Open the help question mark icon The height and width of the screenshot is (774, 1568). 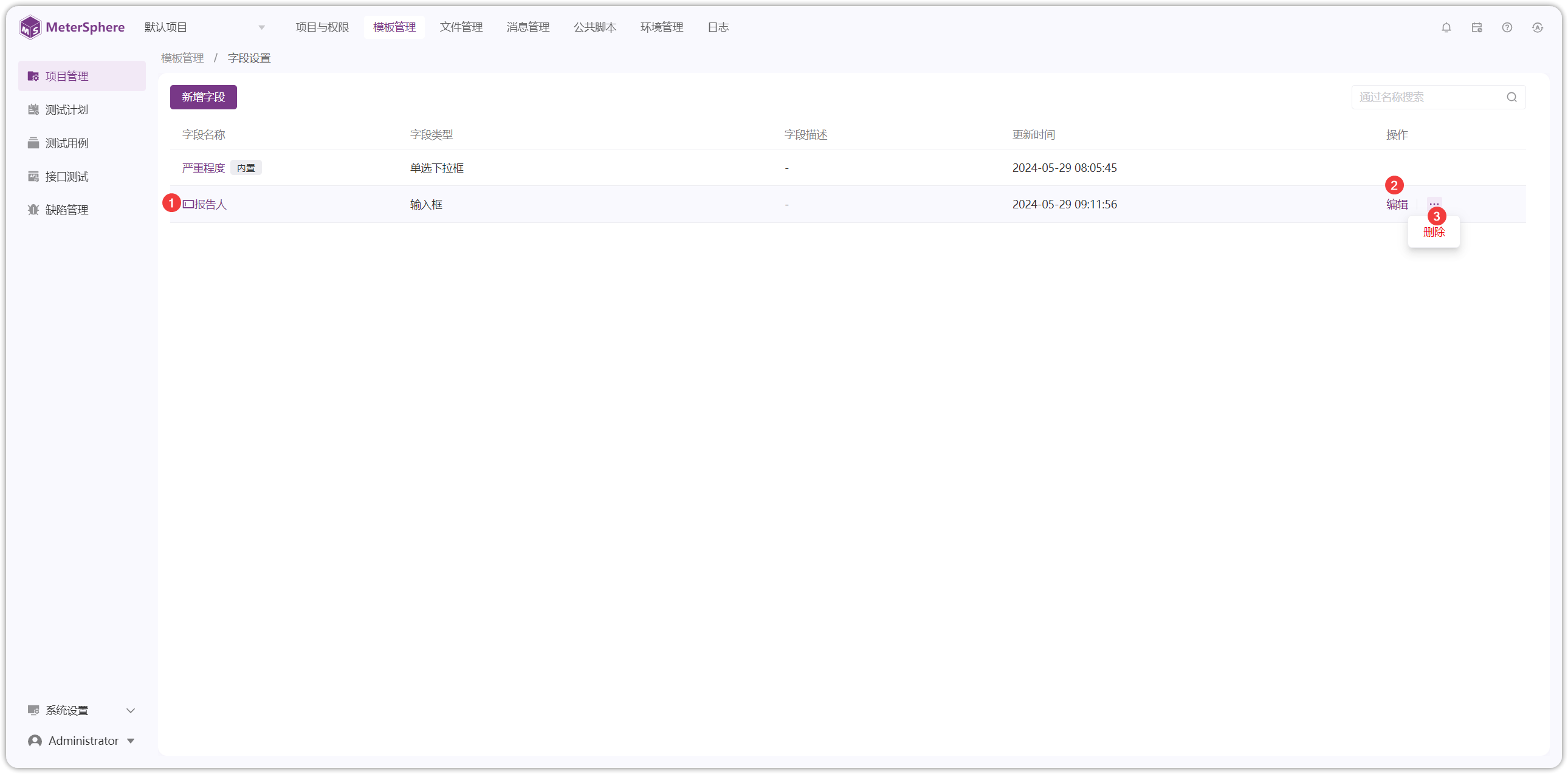tap(1507, 27)
